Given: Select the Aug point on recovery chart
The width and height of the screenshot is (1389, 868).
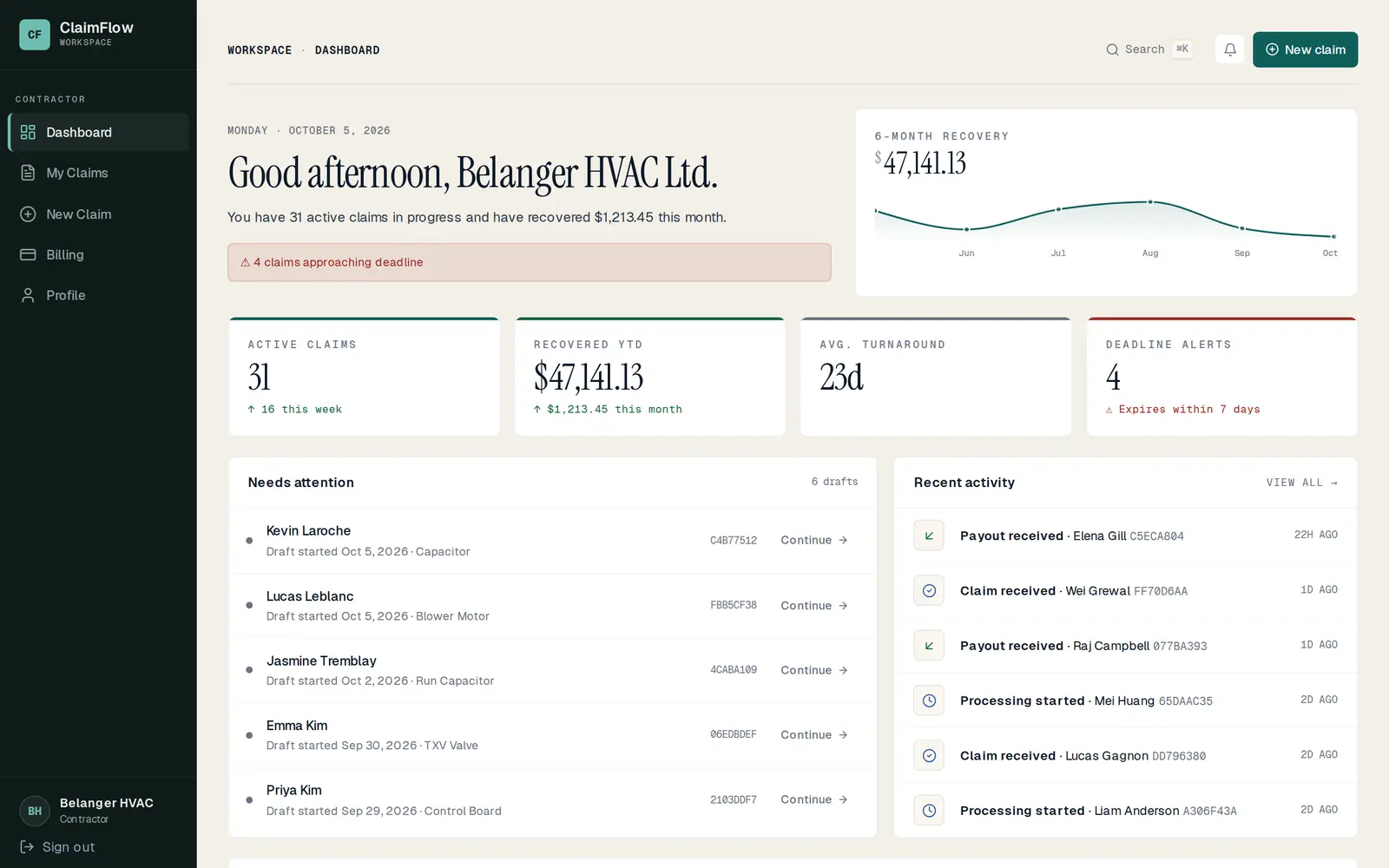Looking at the screenshot, I should click(1150, 201).
